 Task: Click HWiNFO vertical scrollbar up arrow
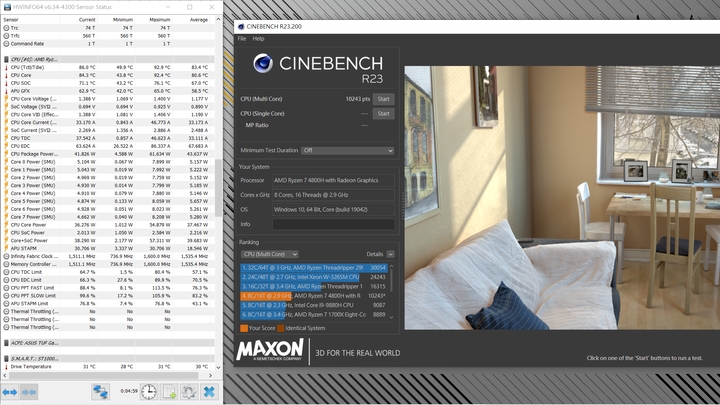(x=218, y=20)
